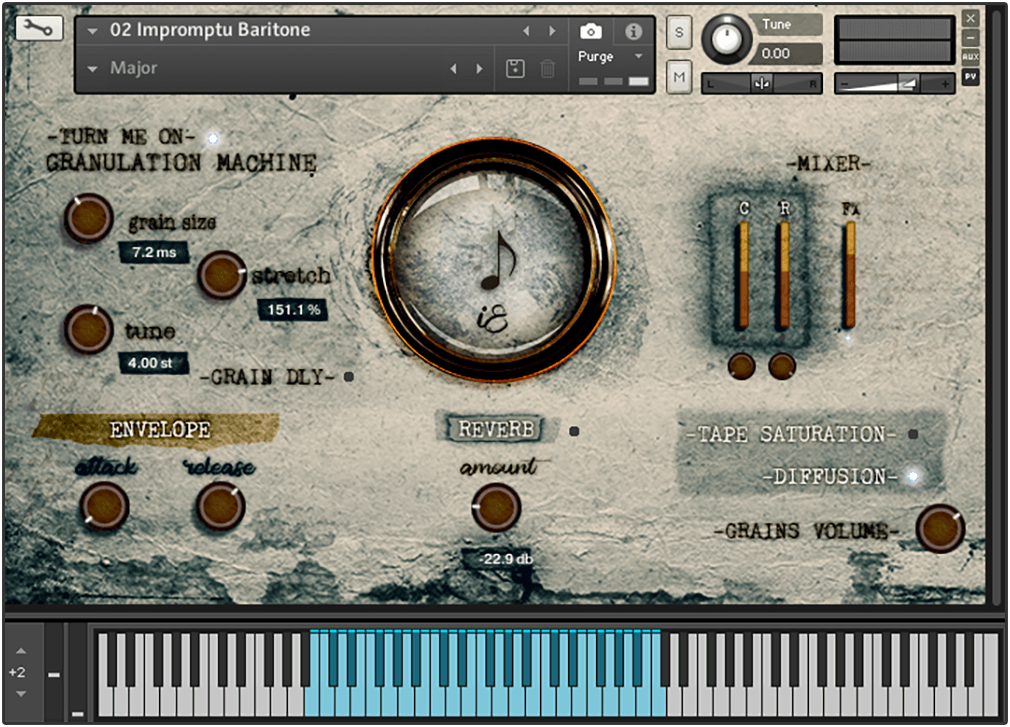Open the Purge dropdown menu
The height and width of the screenshot is (727, 1010).
[638, 57]
